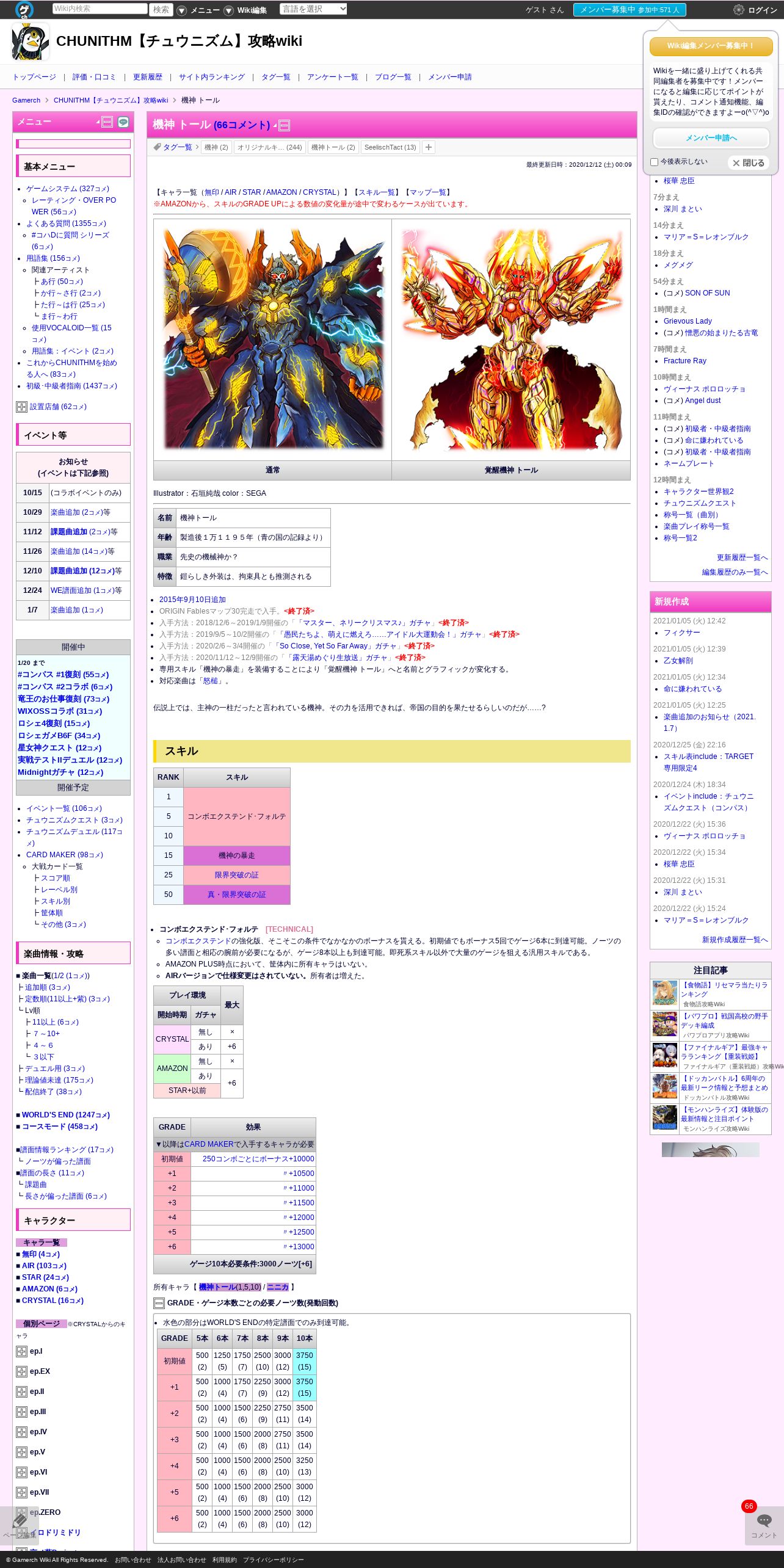Click the Gamerch breadcrumb link
The height and width of the screenshot is (1568, 784).
(26, 100)
